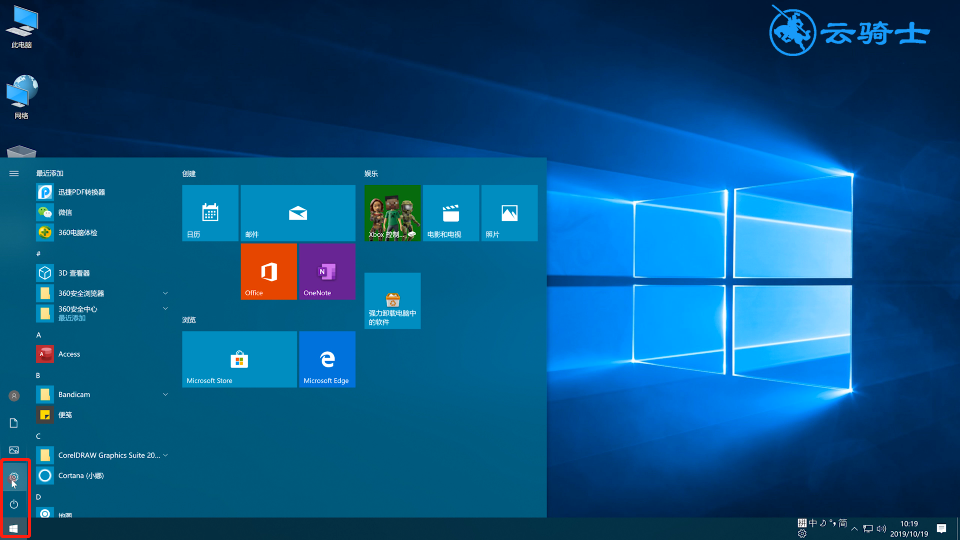Click the Windows Start button

[x=14, y=528]
